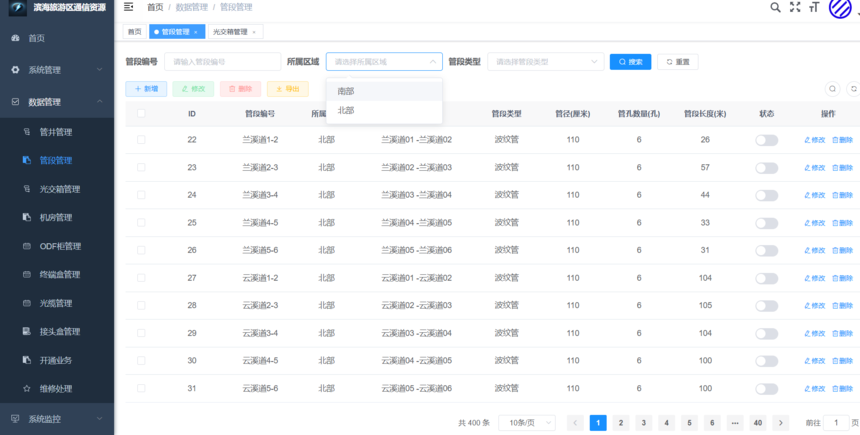
Task: Click 修改 link for row ID 23
Action: (814, 168)
